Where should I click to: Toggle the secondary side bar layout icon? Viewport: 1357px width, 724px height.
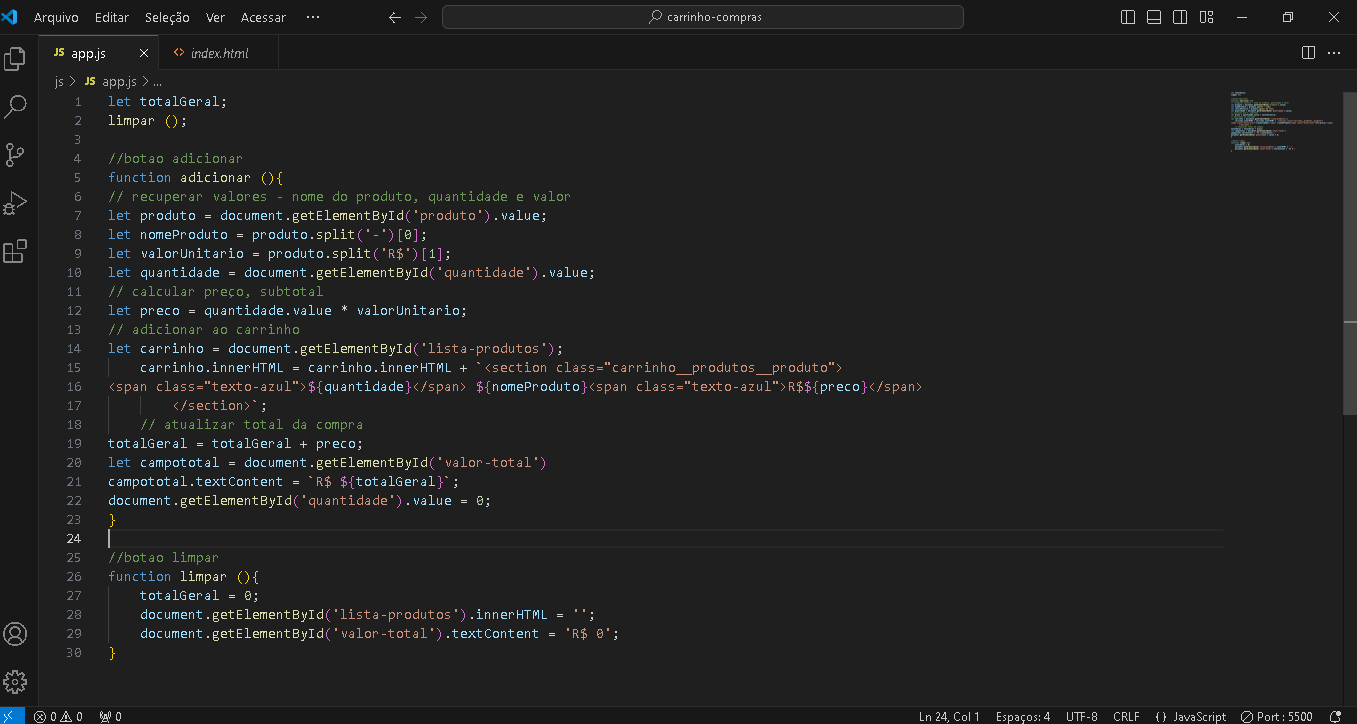(1180, 17)
